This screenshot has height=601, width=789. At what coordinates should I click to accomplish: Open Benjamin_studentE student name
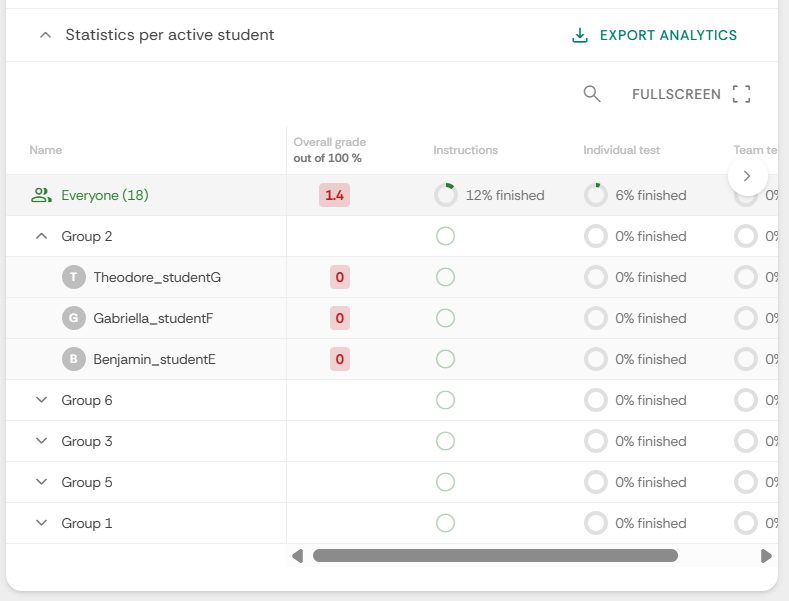tap(154, 359)
